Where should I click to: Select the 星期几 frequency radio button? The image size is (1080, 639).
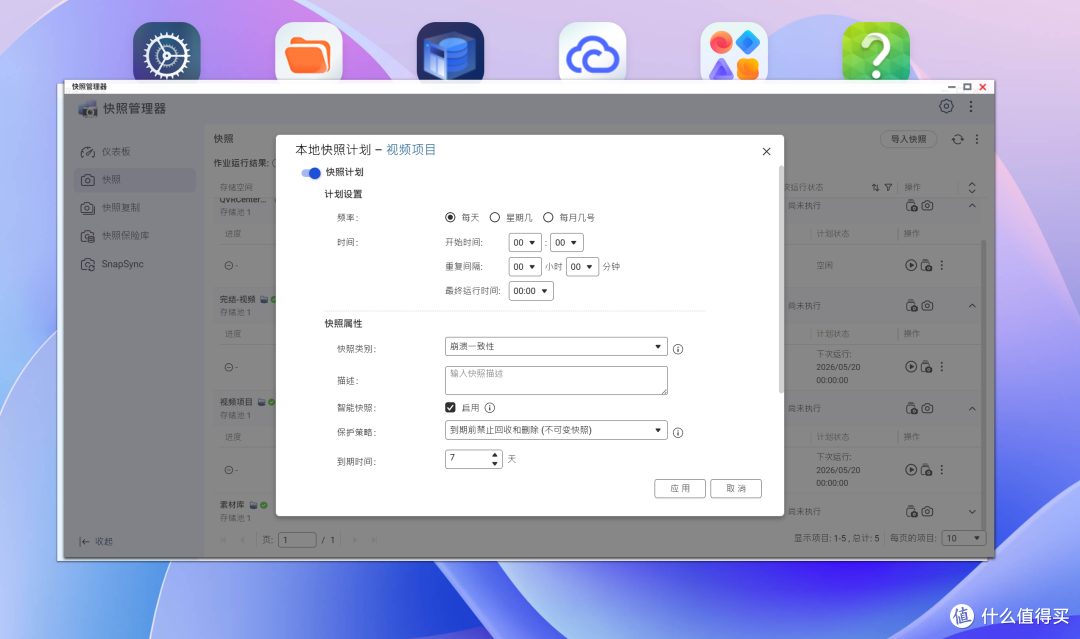495,217
